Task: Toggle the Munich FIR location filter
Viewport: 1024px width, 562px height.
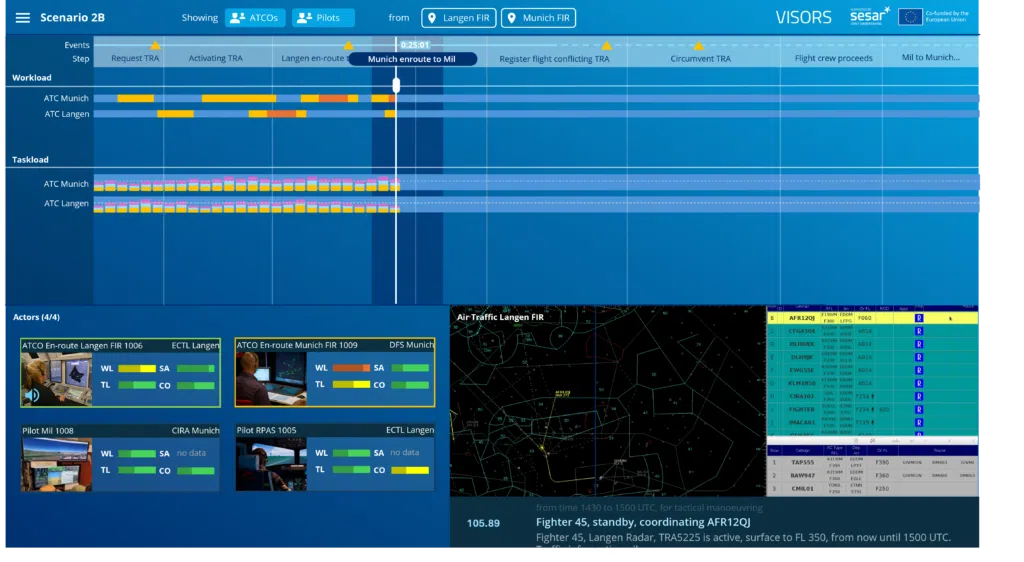Action: point(539,18)
